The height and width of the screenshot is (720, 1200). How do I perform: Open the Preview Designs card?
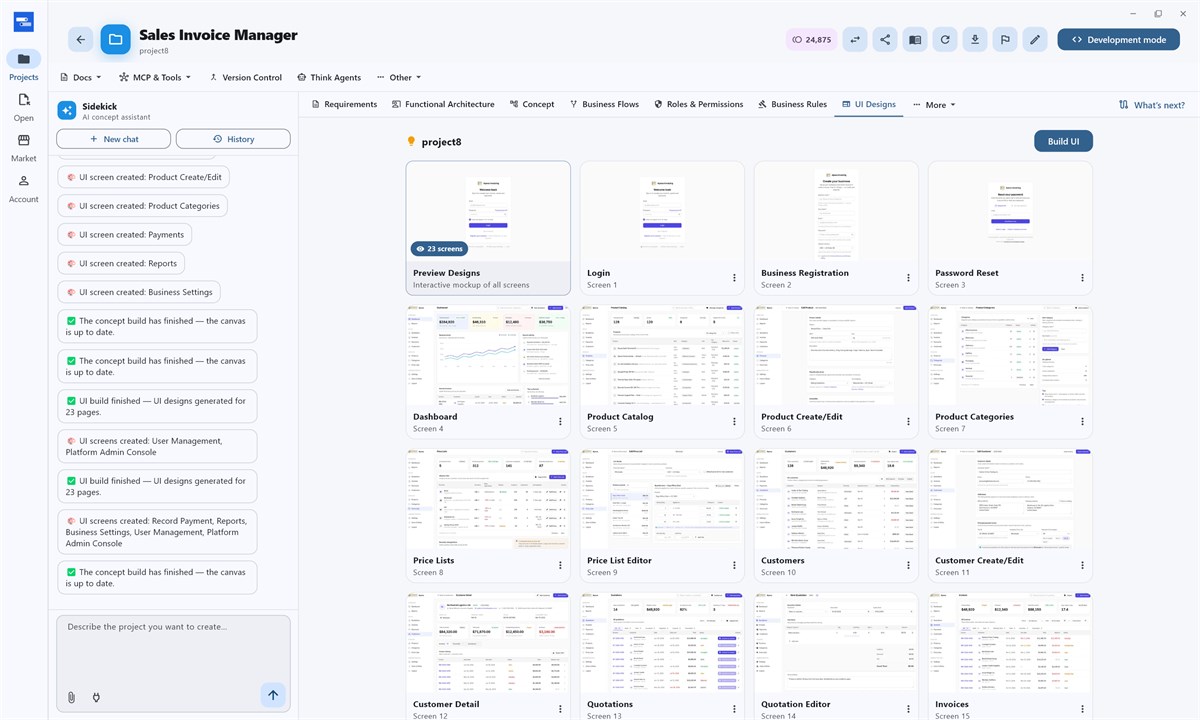pos(488,228)
